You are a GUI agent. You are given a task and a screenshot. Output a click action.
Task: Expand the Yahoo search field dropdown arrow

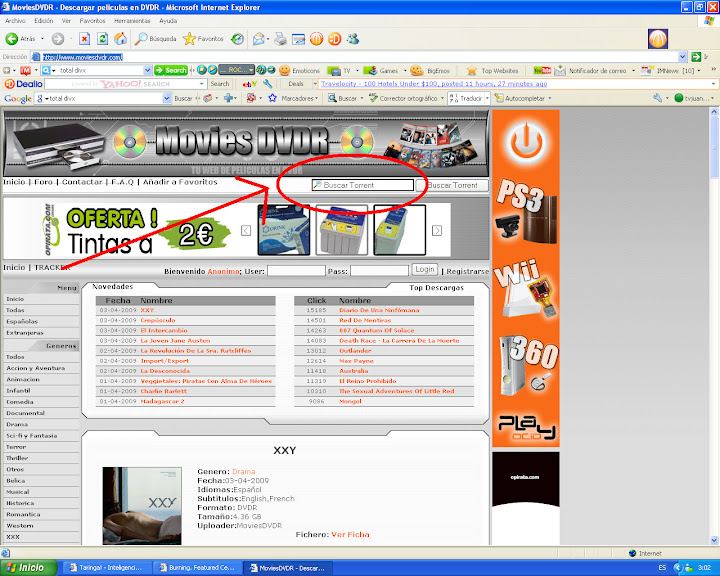(202, 84)
